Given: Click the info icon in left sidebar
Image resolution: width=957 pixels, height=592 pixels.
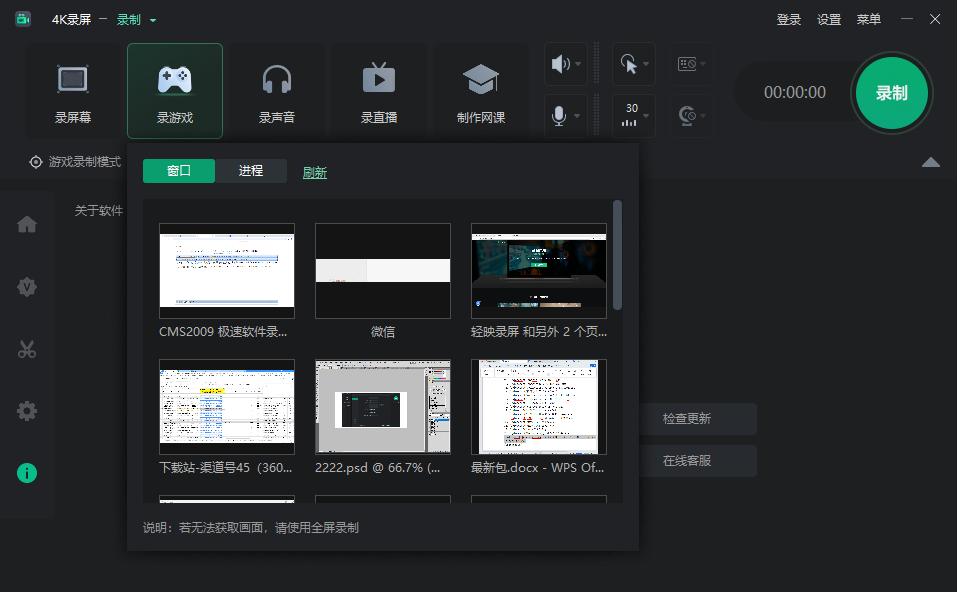Looking at the screenshot, I should coord(27,472).
